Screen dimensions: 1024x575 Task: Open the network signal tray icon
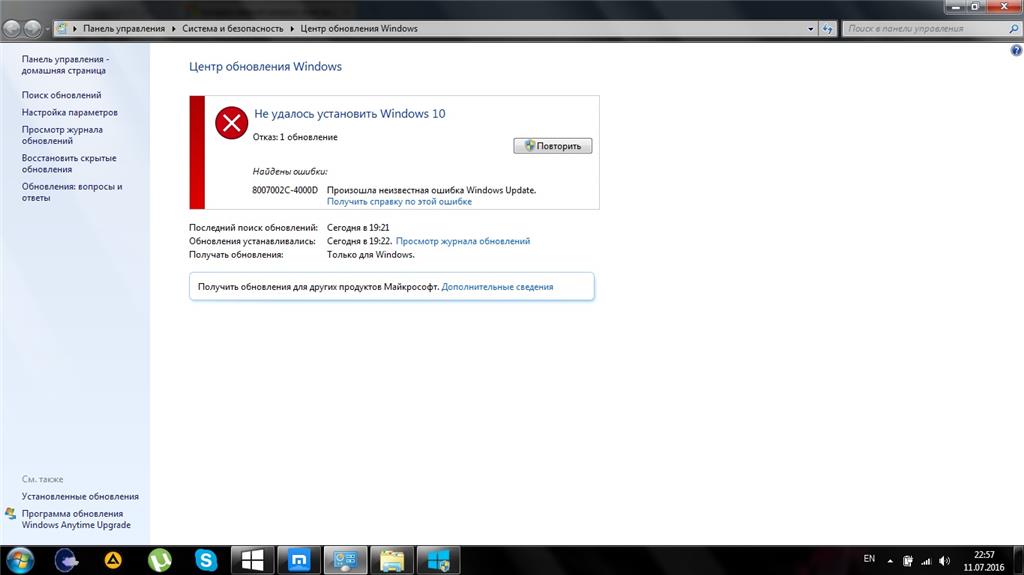click(x=926, y=561)
